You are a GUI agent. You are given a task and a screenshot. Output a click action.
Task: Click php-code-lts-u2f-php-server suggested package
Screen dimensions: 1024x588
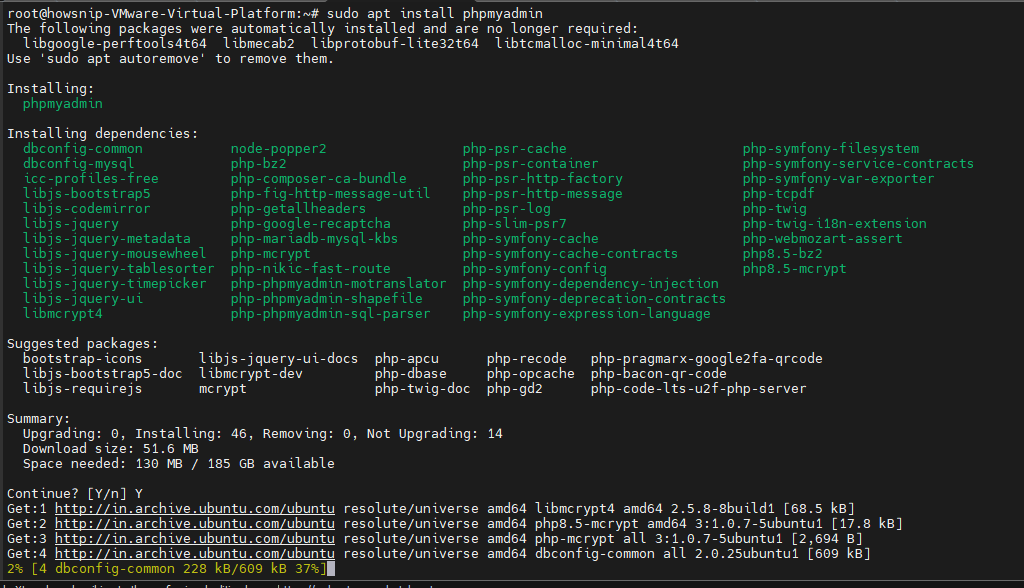699,389
